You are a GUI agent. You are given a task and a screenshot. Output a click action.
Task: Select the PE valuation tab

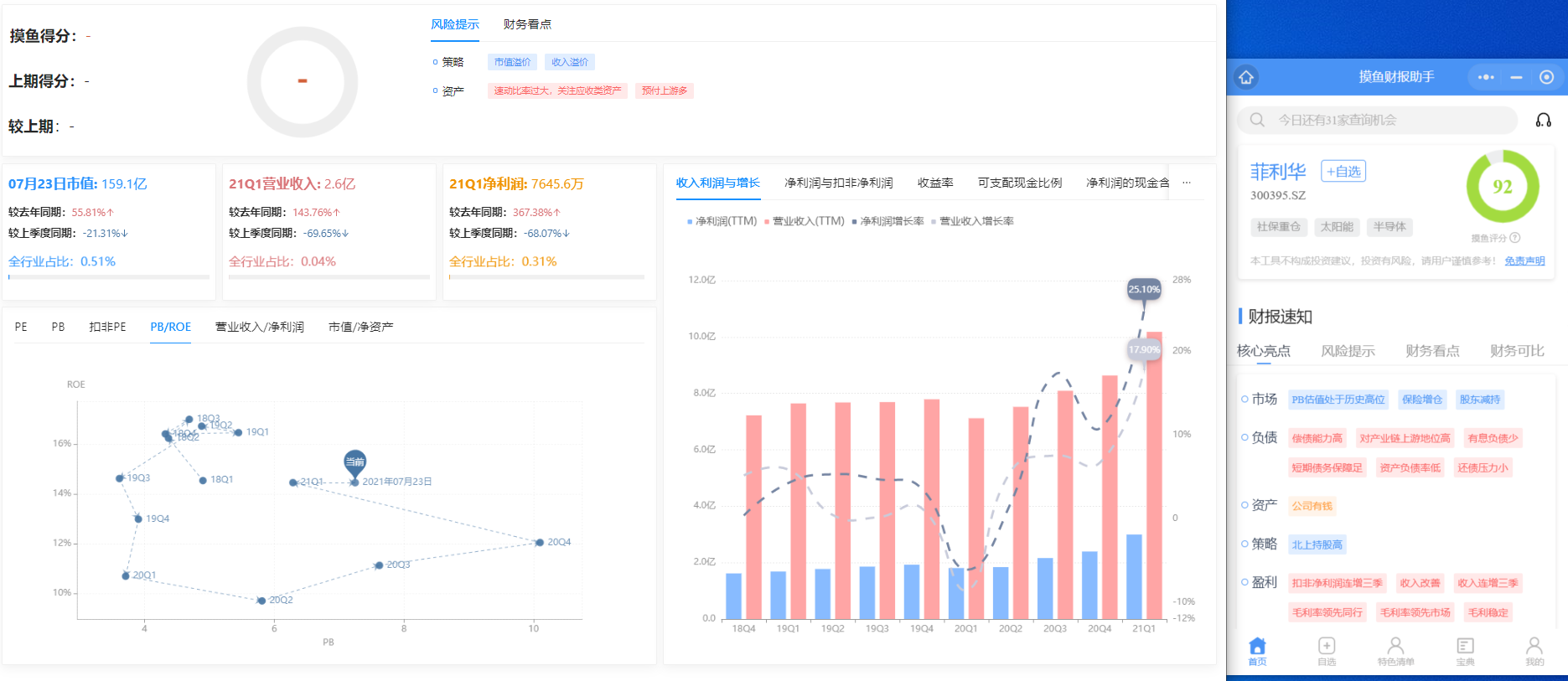21,327
